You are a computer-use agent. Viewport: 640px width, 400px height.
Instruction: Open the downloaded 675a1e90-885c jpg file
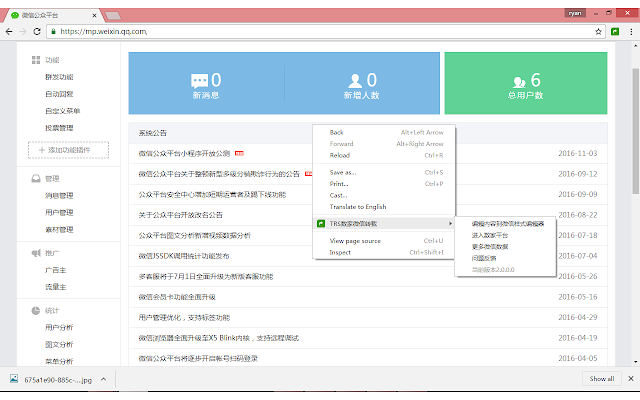pyautogui.click(x=58, y=380)
